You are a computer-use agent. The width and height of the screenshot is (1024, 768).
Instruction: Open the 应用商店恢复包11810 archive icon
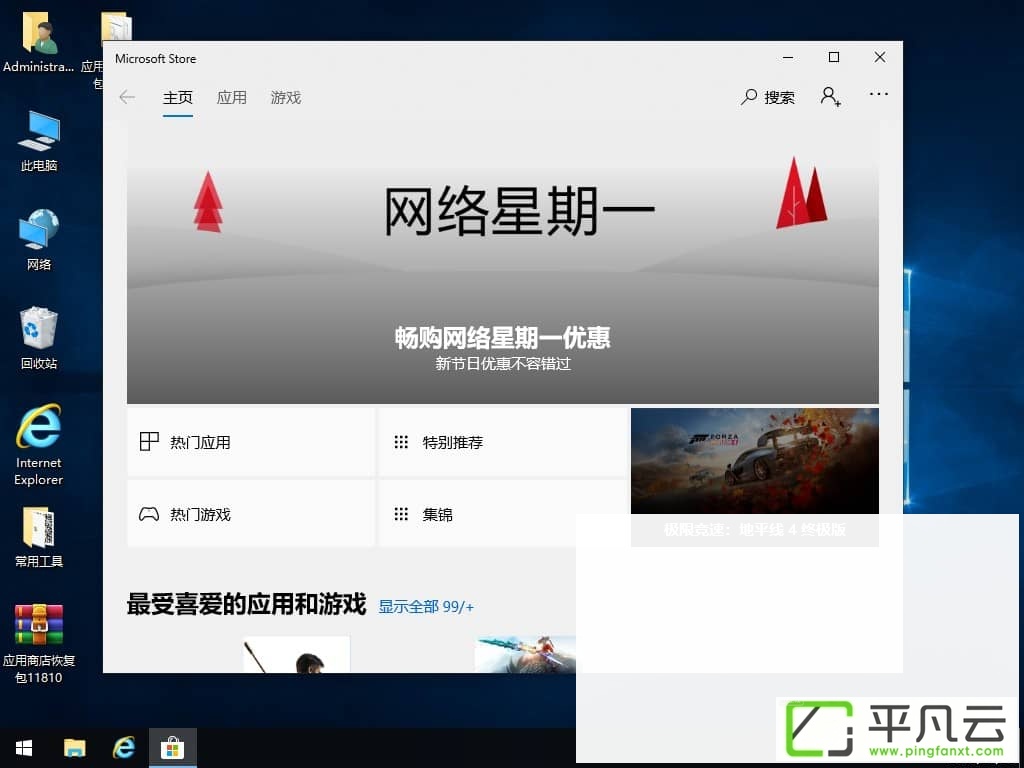pyautogui.click(x=39, y=643)
